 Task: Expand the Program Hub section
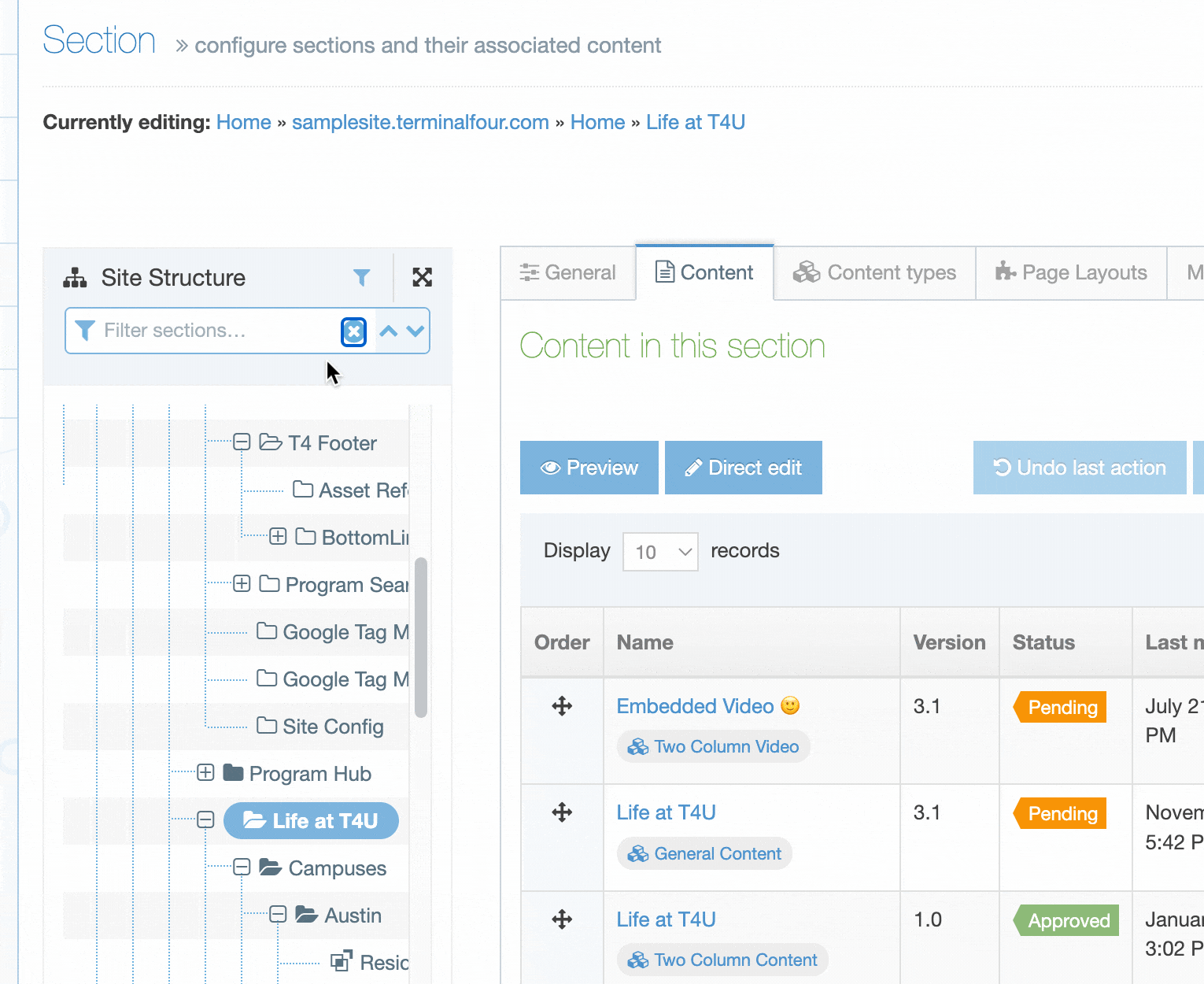(x=205, y=773)
